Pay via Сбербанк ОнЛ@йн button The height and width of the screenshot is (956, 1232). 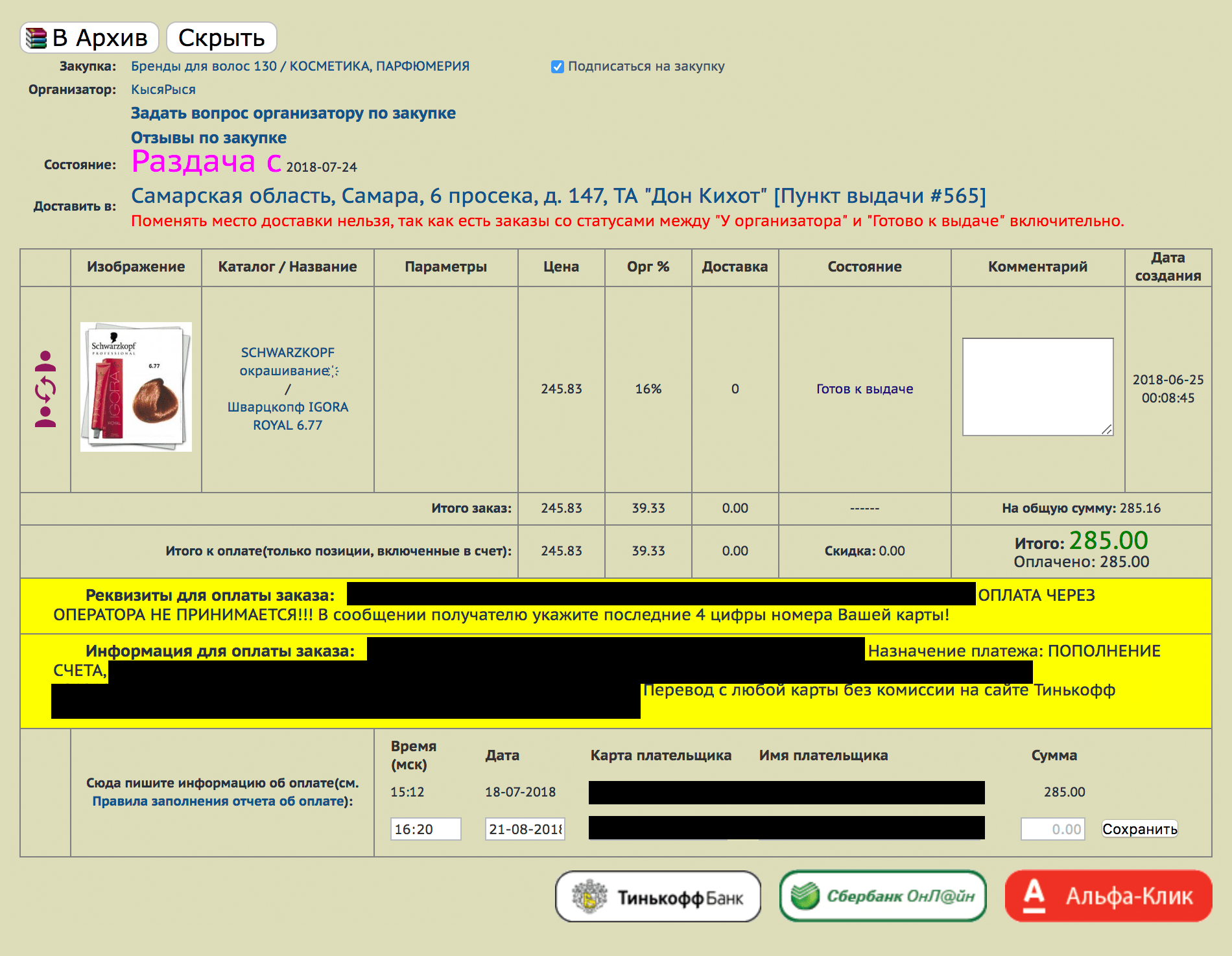[883, 896]
